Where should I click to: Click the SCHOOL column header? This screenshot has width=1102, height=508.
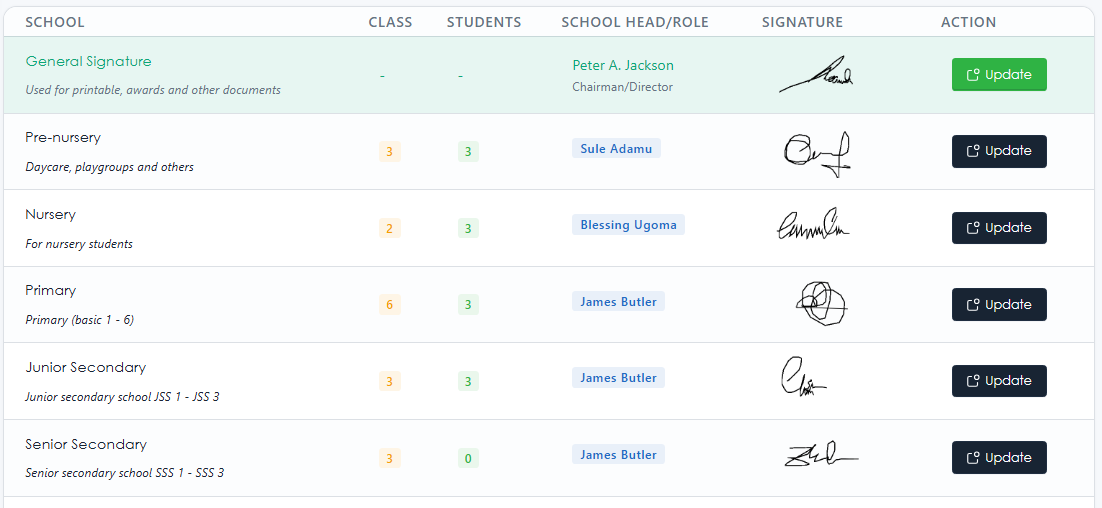click(55, 22)
